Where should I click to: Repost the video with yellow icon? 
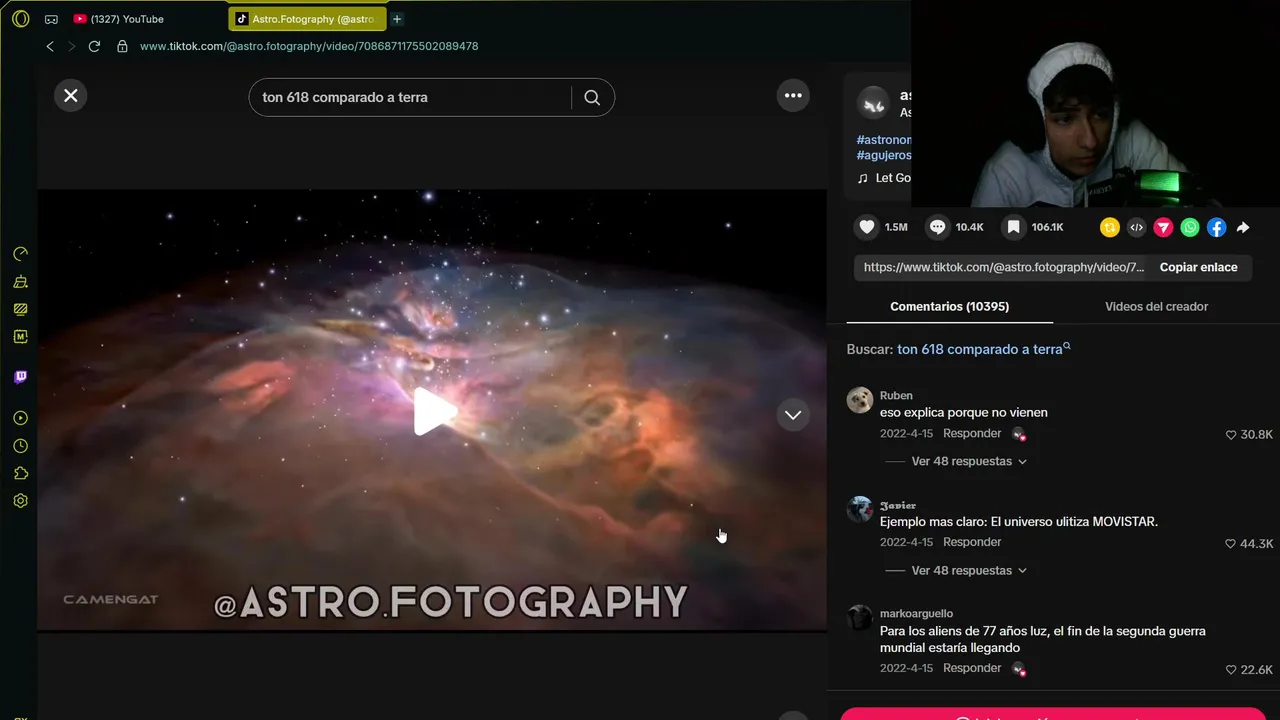pyautogui.click(x=1109, y=228)
